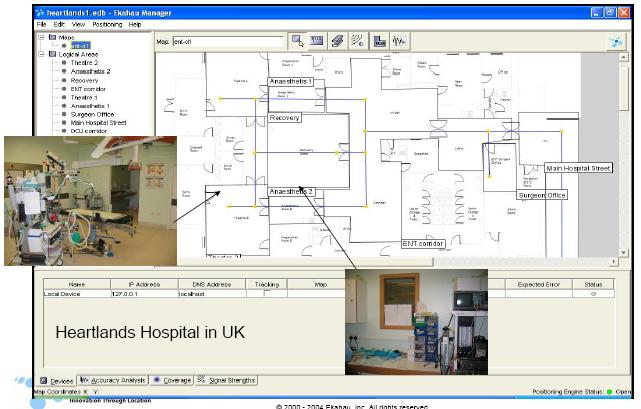Image resolution: width=641 pixels, height=409 pixels.
Task: Click the Logical Areas folder icon
Action: point(52,54)
